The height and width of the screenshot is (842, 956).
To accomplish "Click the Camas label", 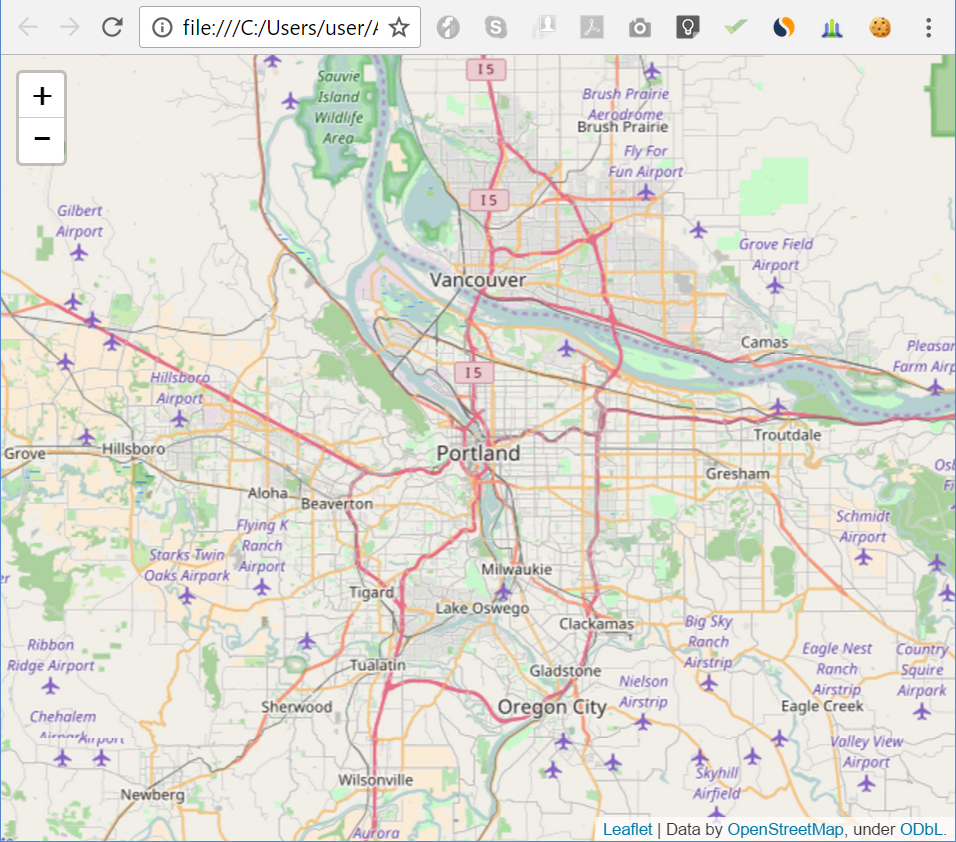I will coord(765,343).
